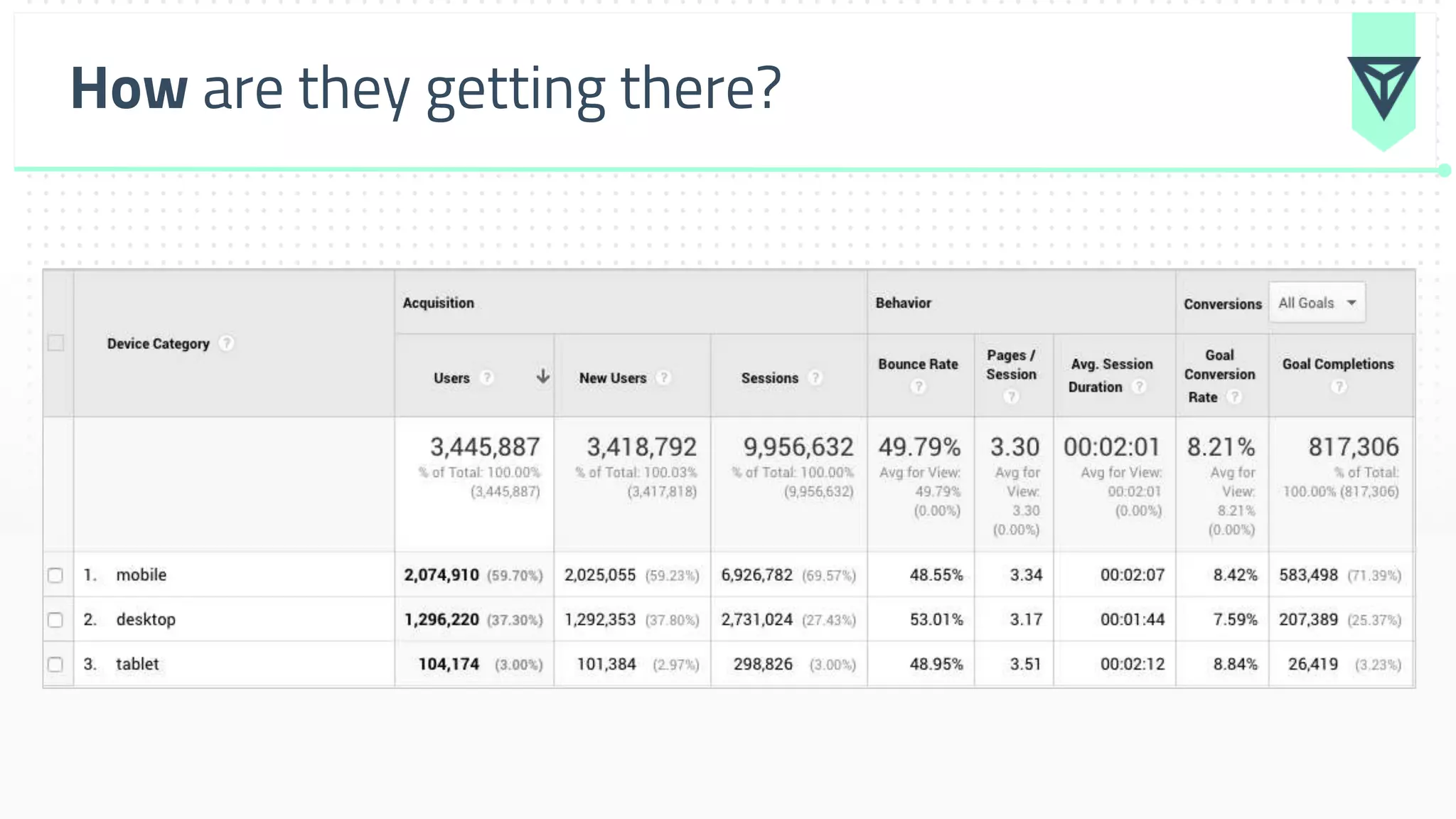This screenshot has width=1456, height=819.
Task: Click the Bounce Rate help icon
Action: click(x=919, y=387)
